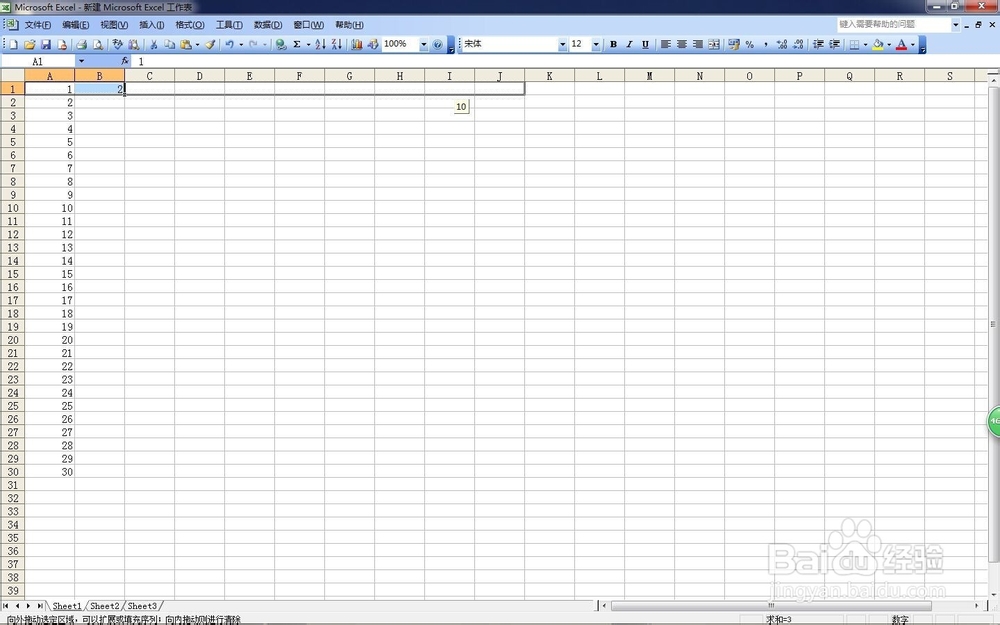1000x625 pixels.
Task: Switch to the Sheet2 tab
Action: 104,605
